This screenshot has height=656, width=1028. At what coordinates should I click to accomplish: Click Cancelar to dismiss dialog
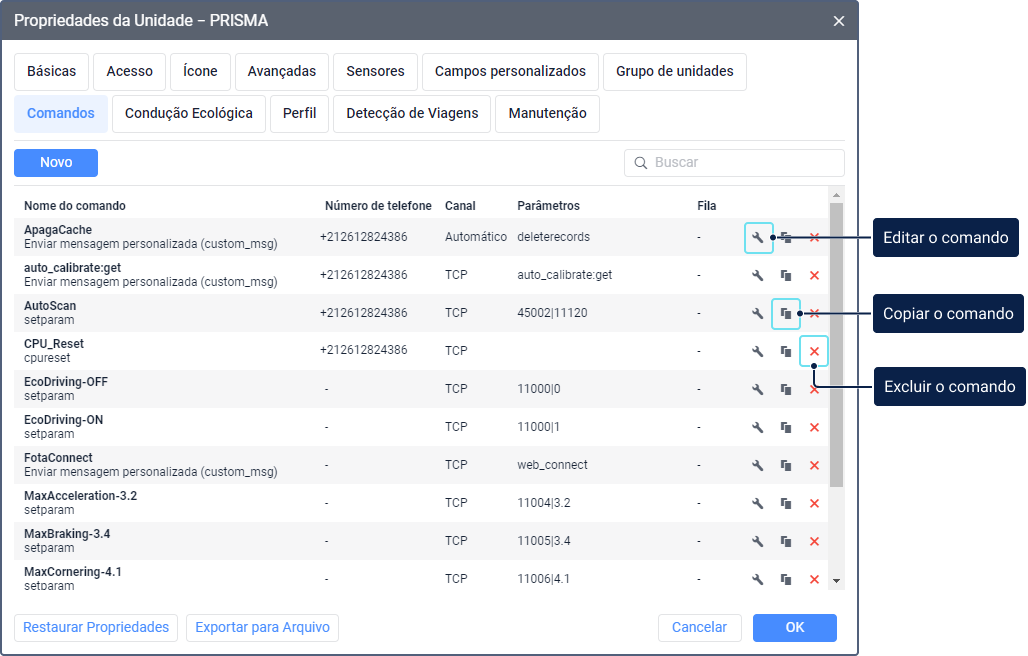tap(699, 628)
